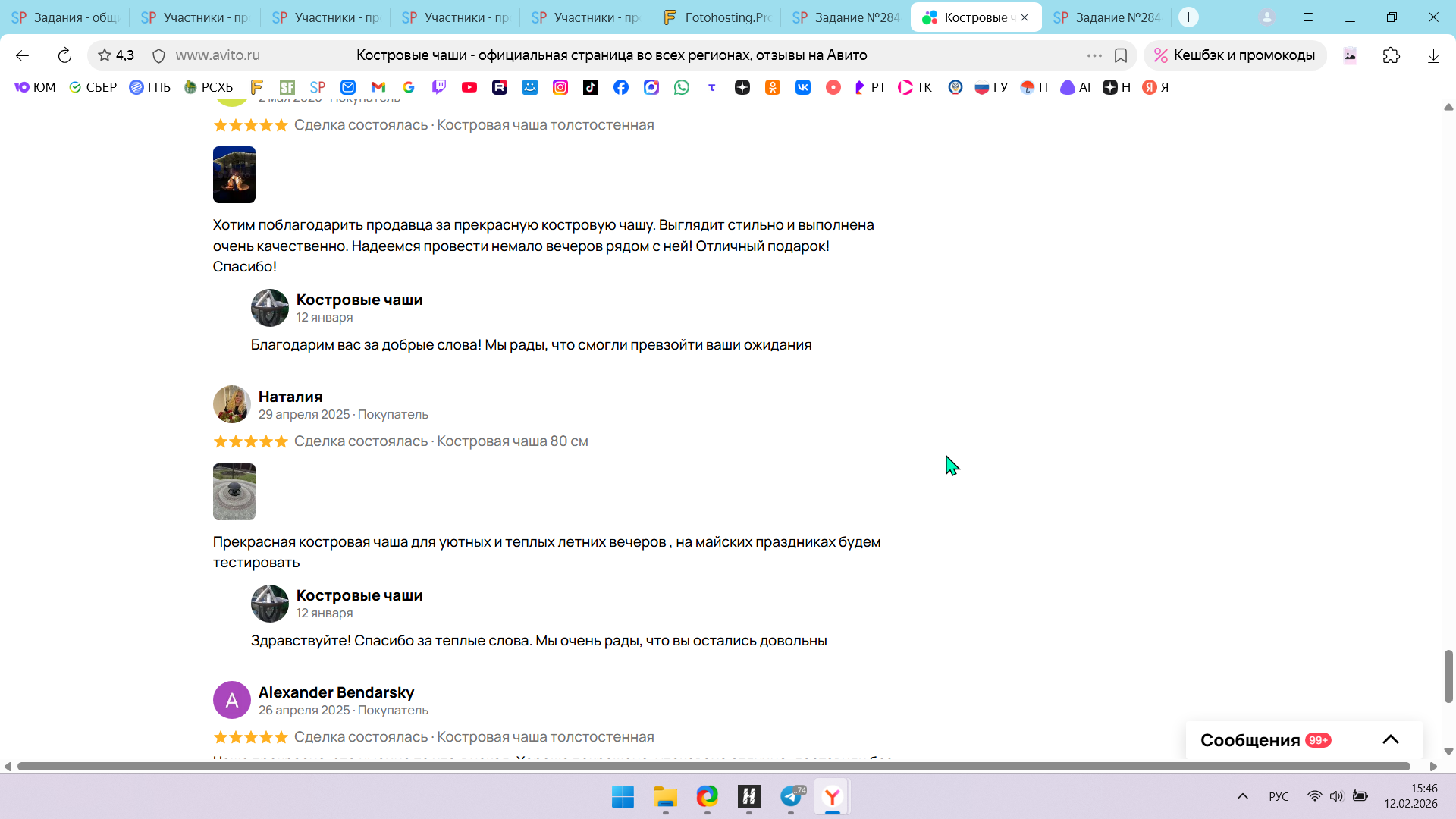Click the bookmark page icon in address bar
This screenshot has height=819, width=1456.
(x=1121, y=55)
